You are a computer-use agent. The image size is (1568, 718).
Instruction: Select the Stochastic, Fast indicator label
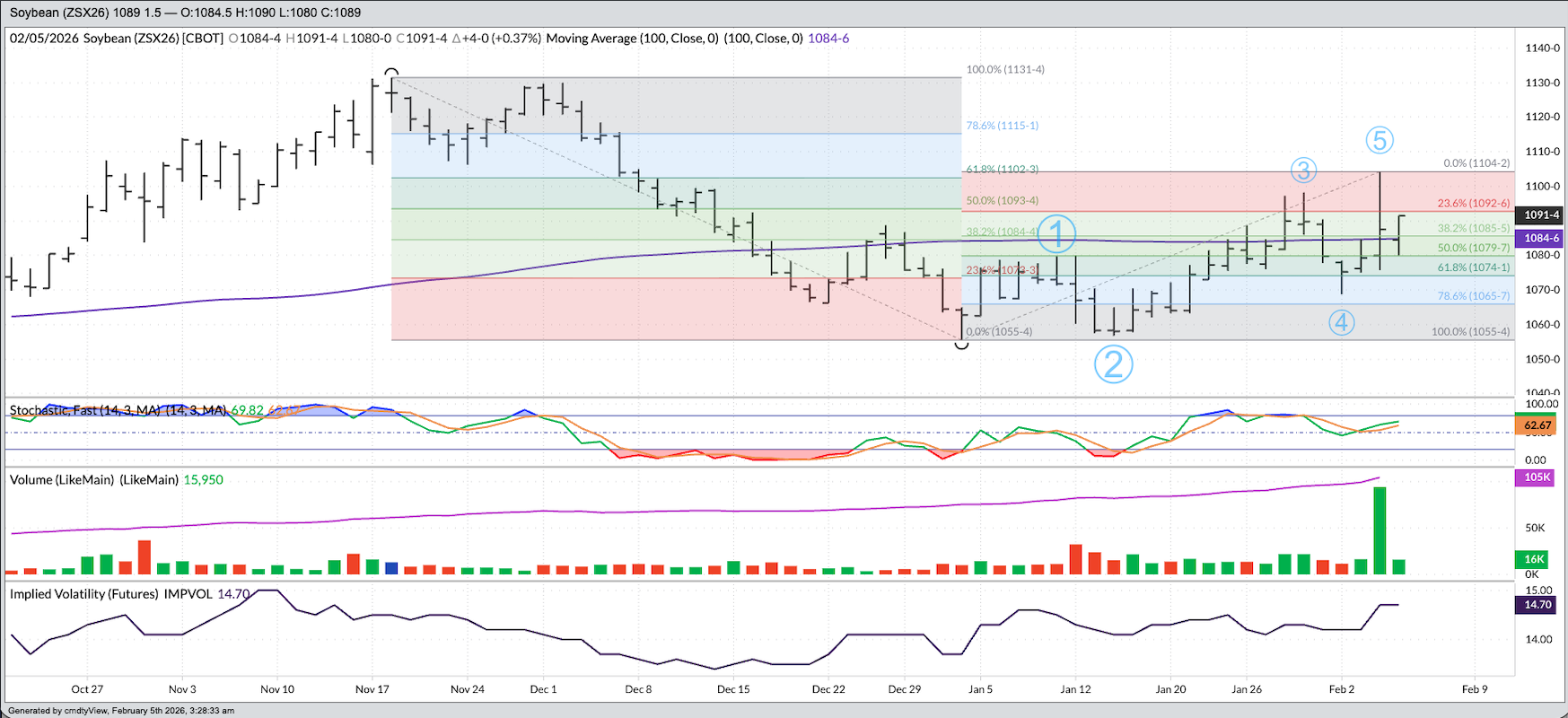118,410
